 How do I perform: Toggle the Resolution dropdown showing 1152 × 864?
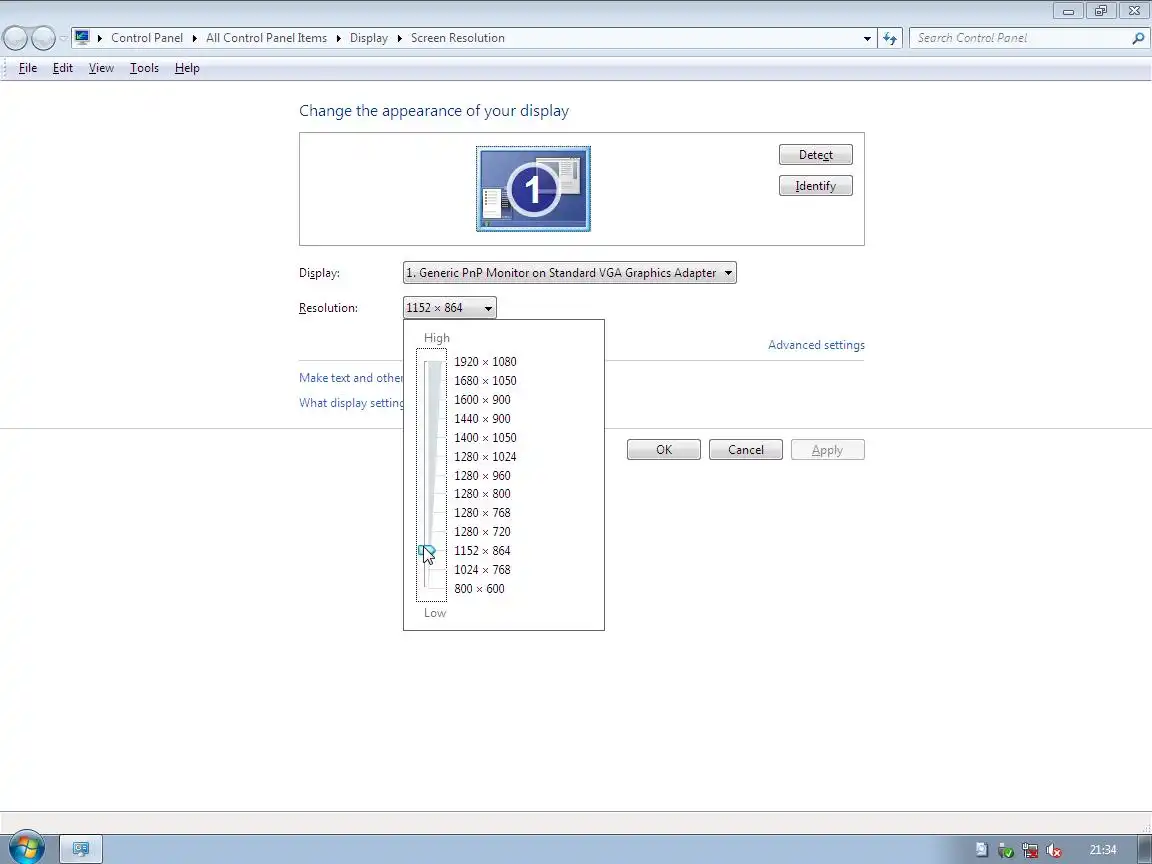(450, 308)
